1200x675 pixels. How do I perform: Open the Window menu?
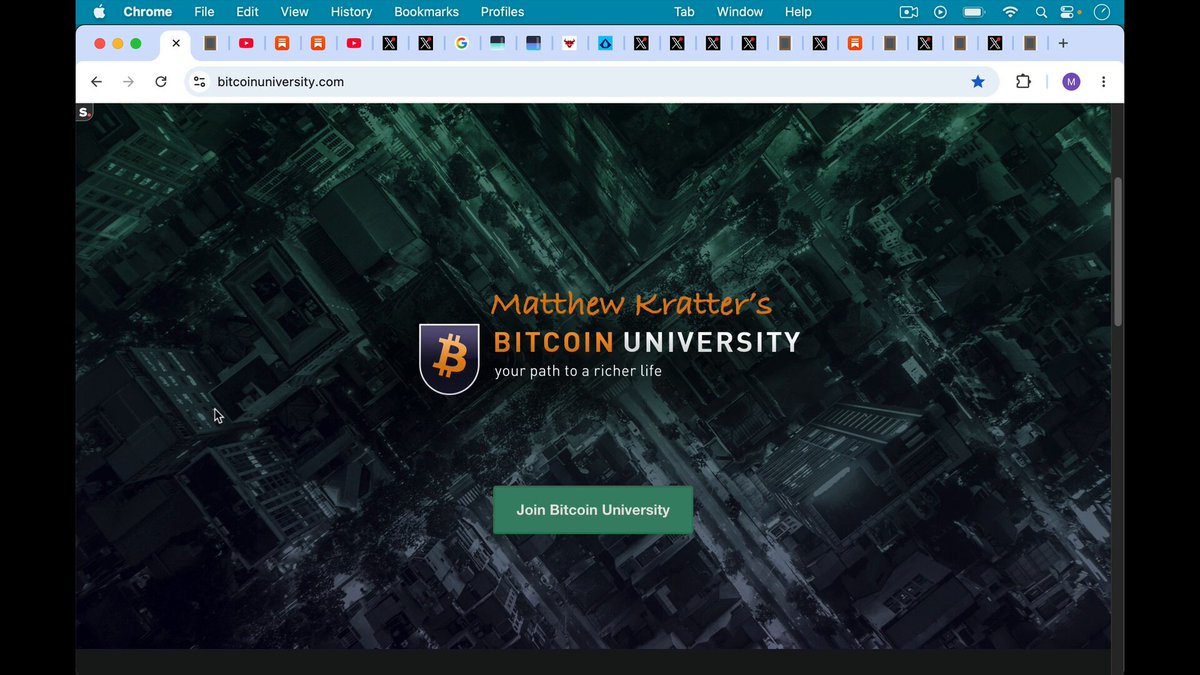point(740,12)
